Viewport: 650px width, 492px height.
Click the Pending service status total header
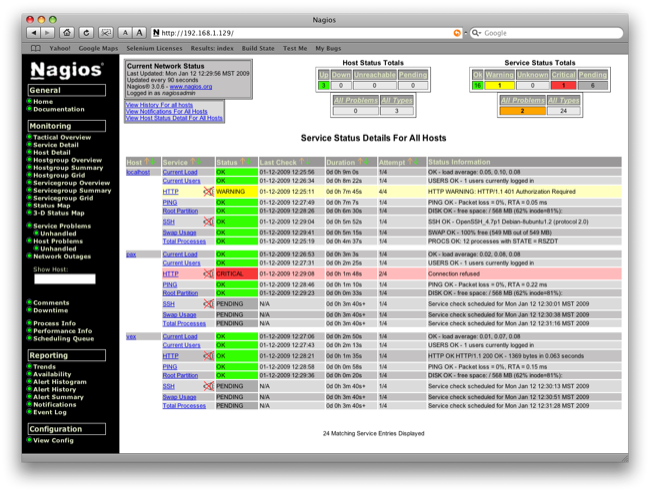pos(593,75)
